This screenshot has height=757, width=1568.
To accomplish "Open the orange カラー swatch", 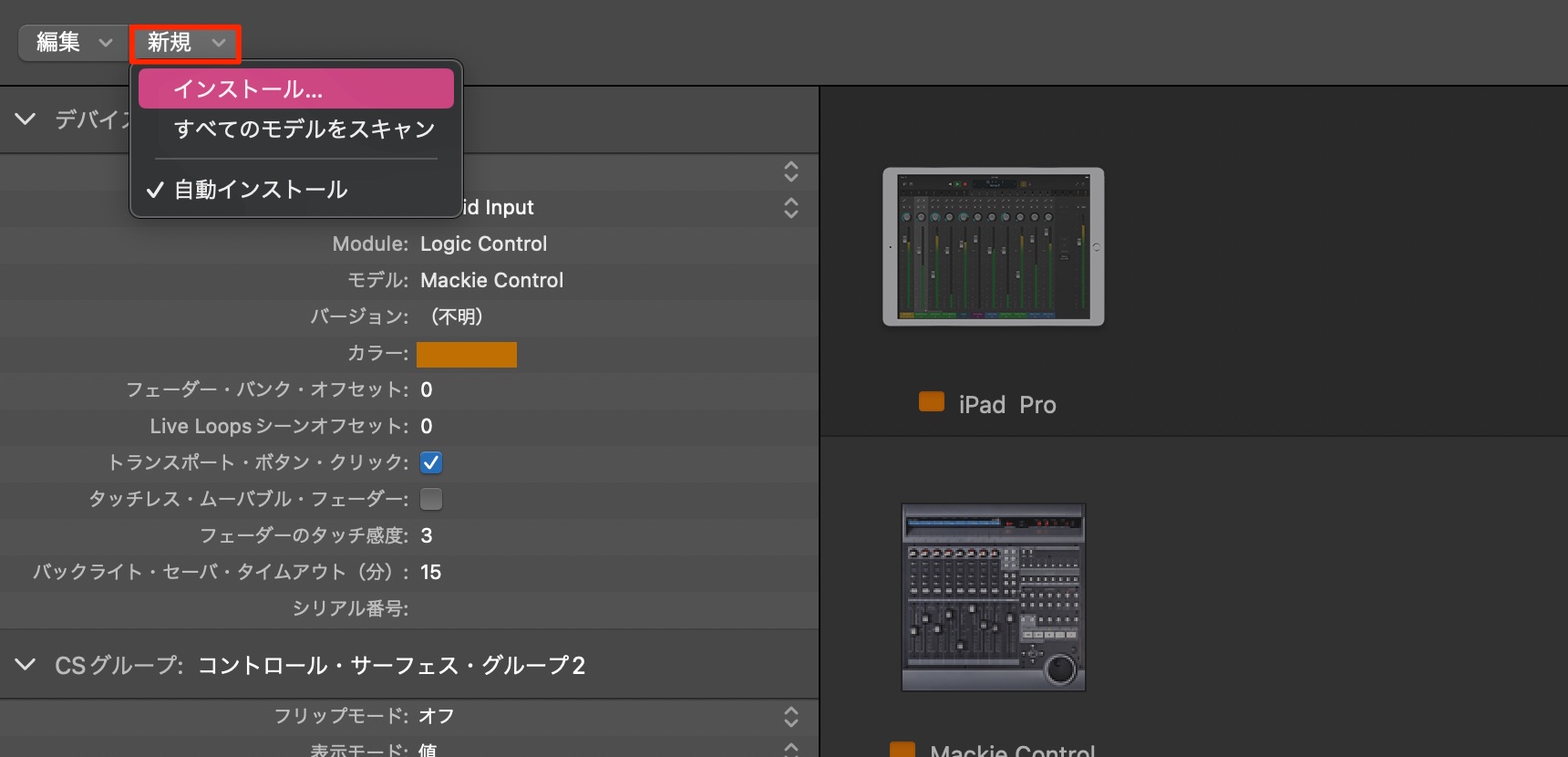I will [x=467, y=354].
